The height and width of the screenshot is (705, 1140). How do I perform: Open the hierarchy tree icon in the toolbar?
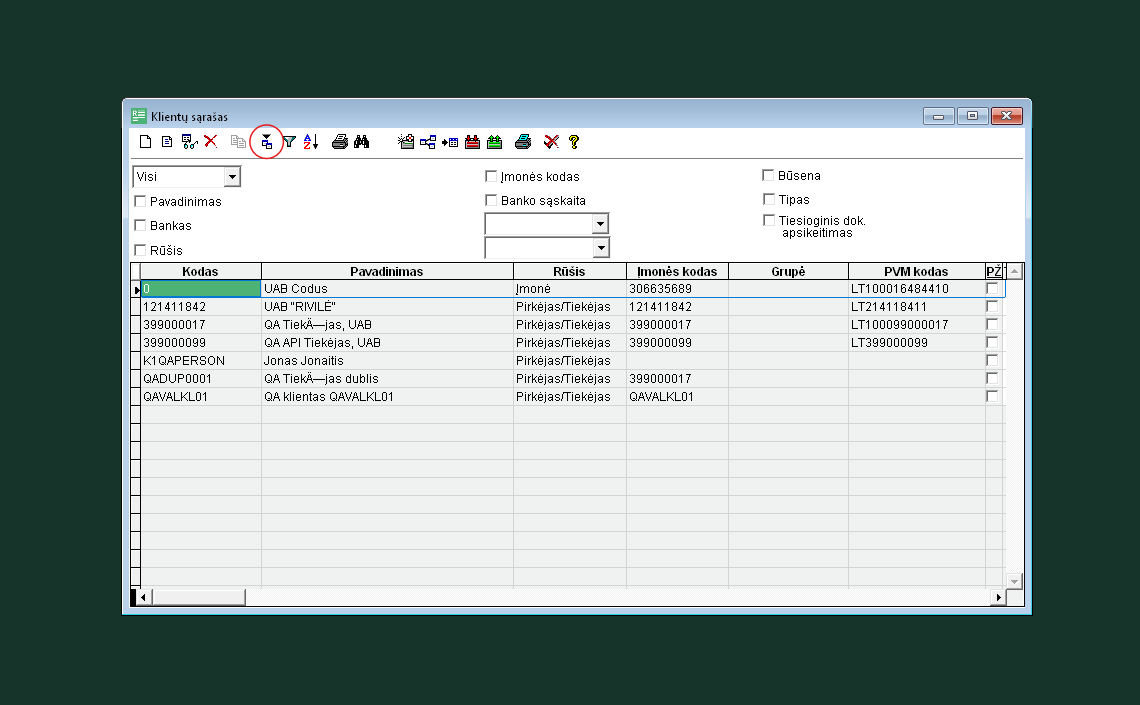428,142
